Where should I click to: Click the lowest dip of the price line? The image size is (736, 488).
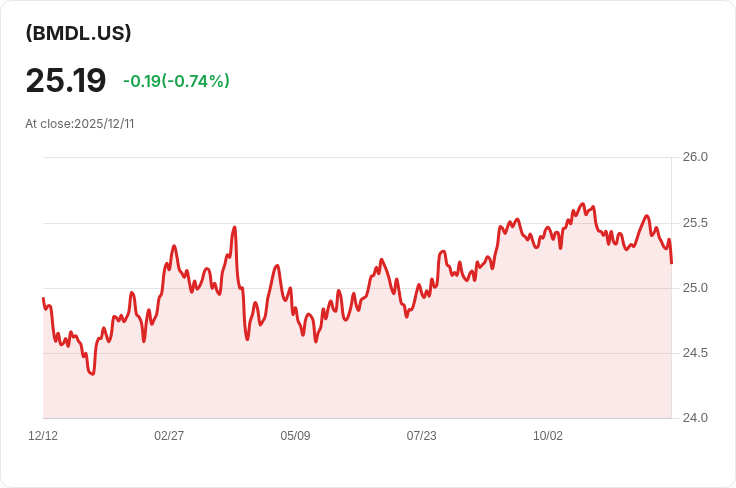[92, 374]
